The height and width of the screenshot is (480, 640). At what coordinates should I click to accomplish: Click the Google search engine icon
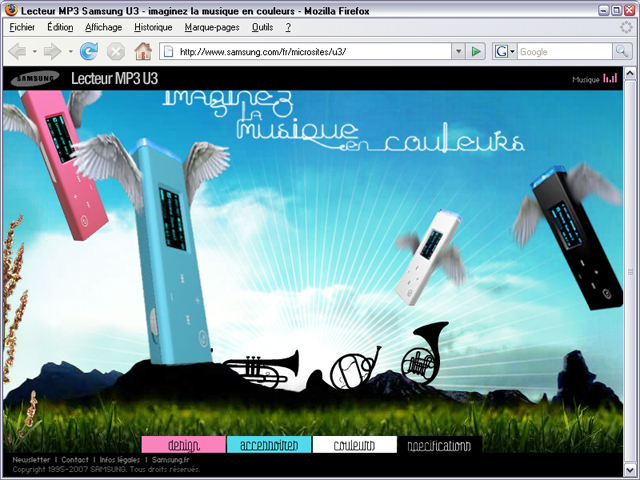tap(501, 51)
